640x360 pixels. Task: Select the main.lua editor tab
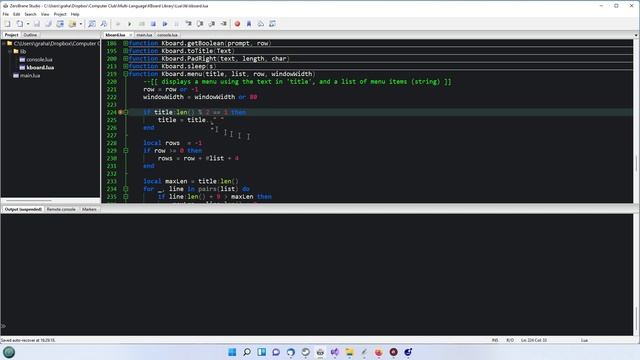[144, 35]
